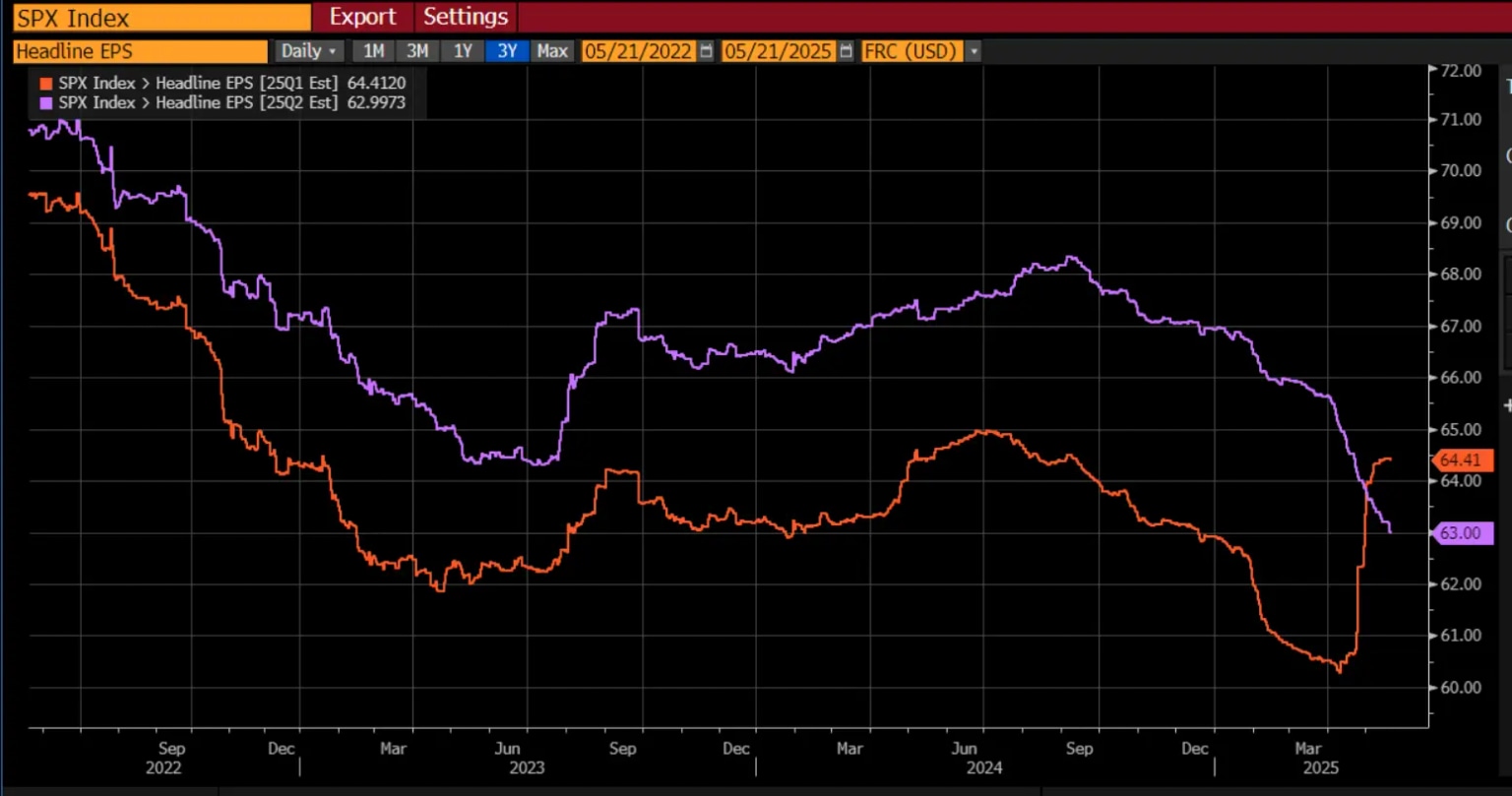Open calendar picker for end date 05/21/2025
Viewport: 1512px width, 796px height.
(x=846, y=51)
